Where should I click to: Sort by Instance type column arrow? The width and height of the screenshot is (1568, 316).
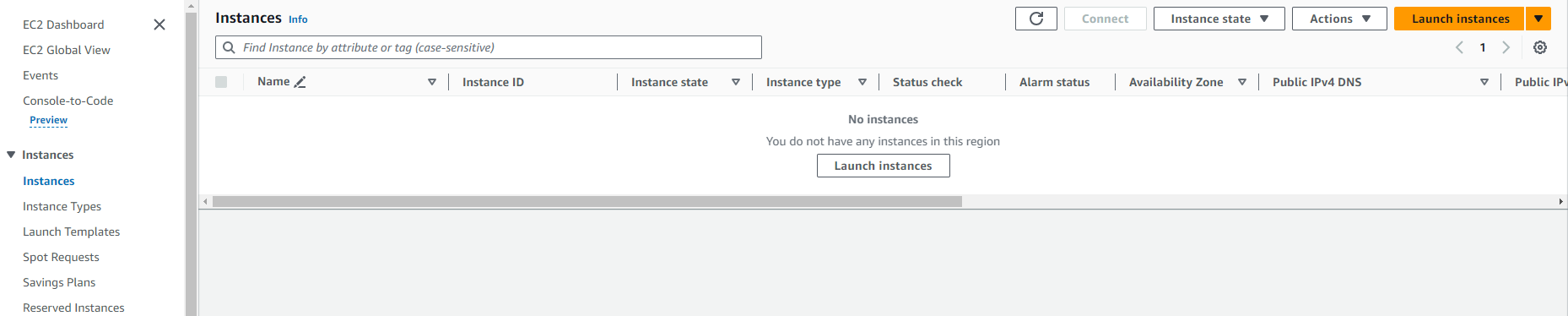pos(862,82)
